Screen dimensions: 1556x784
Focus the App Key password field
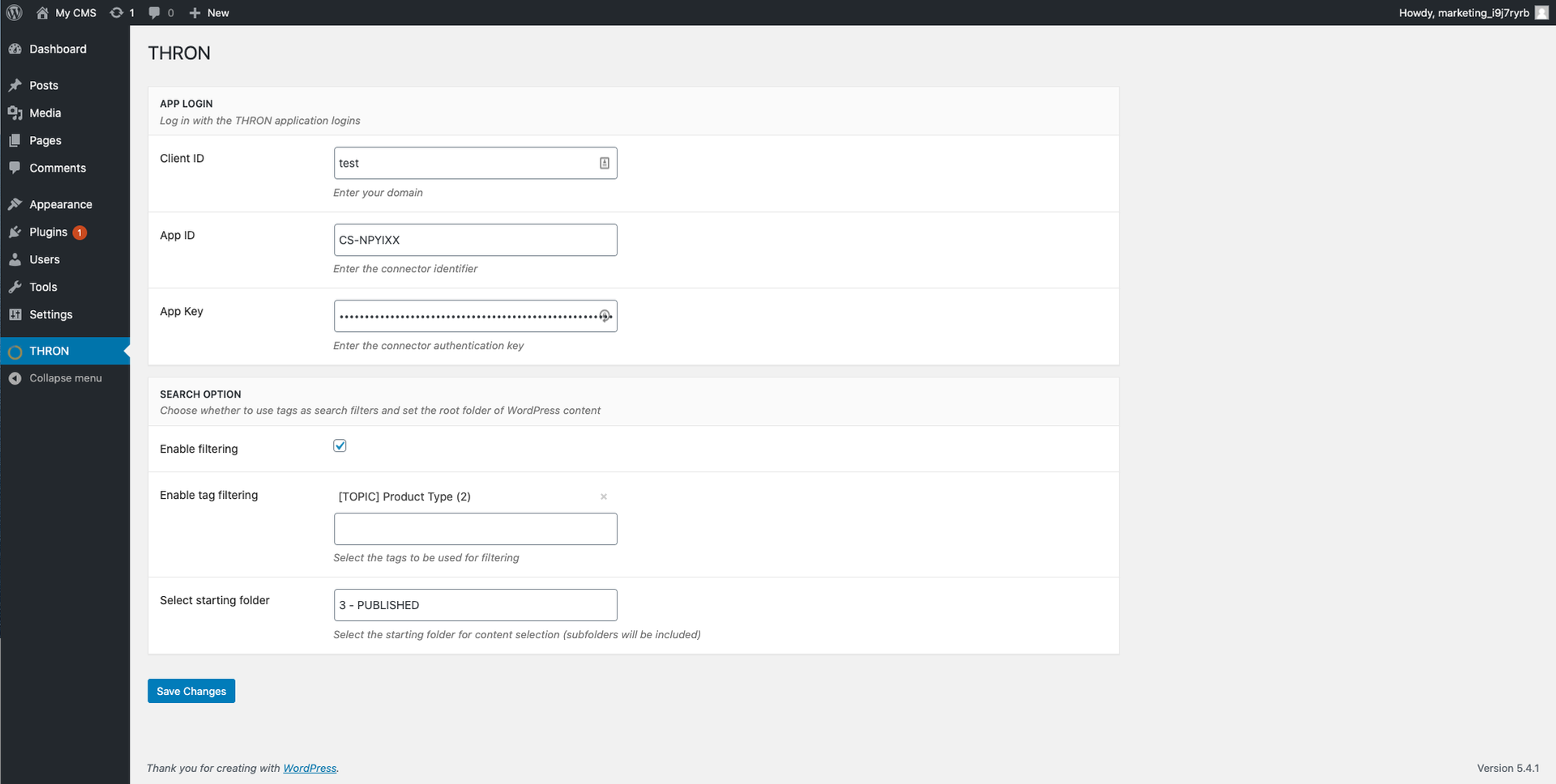476,316
